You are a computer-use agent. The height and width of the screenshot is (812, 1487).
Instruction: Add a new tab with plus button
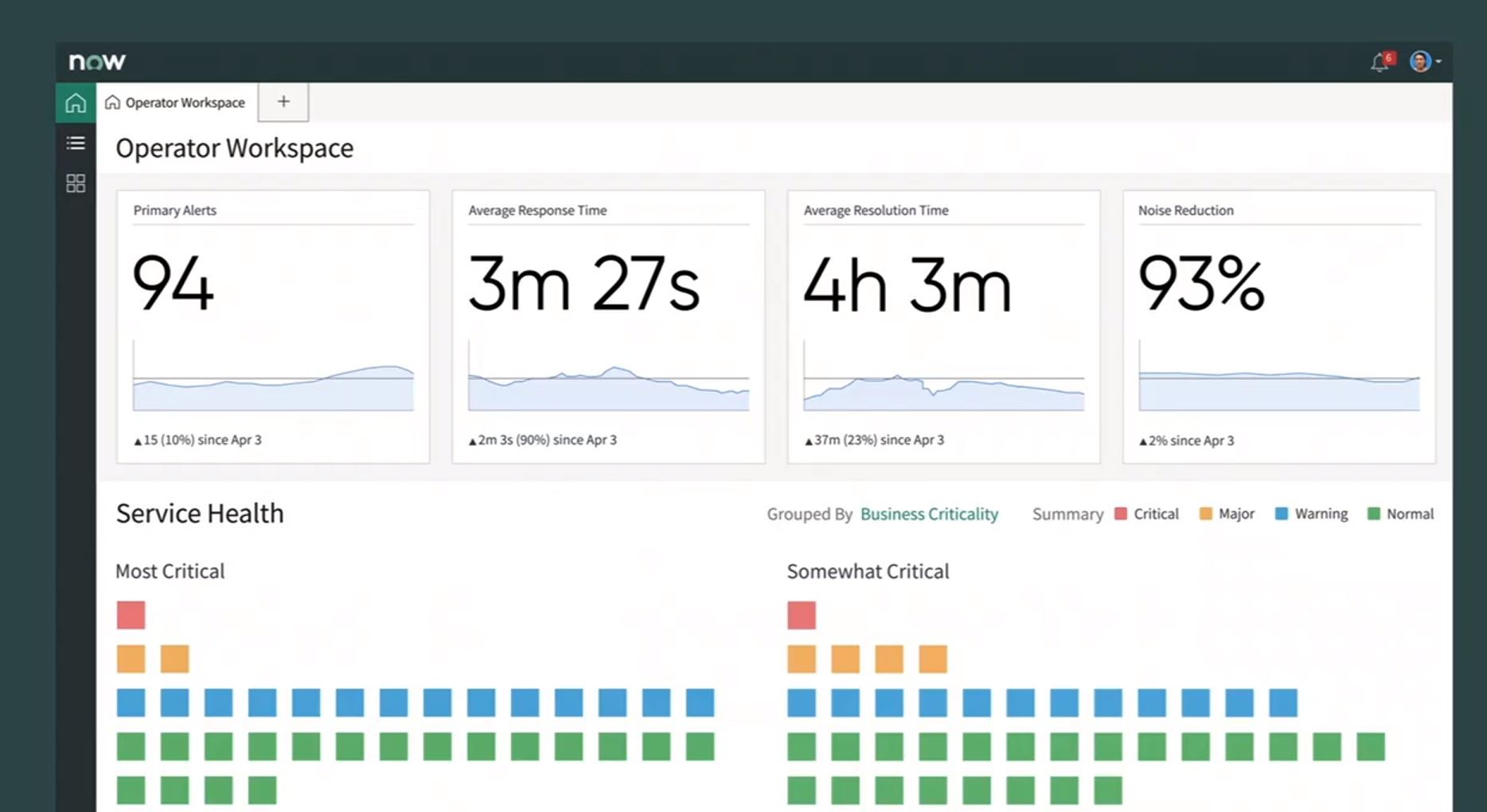tap(283, 102)
